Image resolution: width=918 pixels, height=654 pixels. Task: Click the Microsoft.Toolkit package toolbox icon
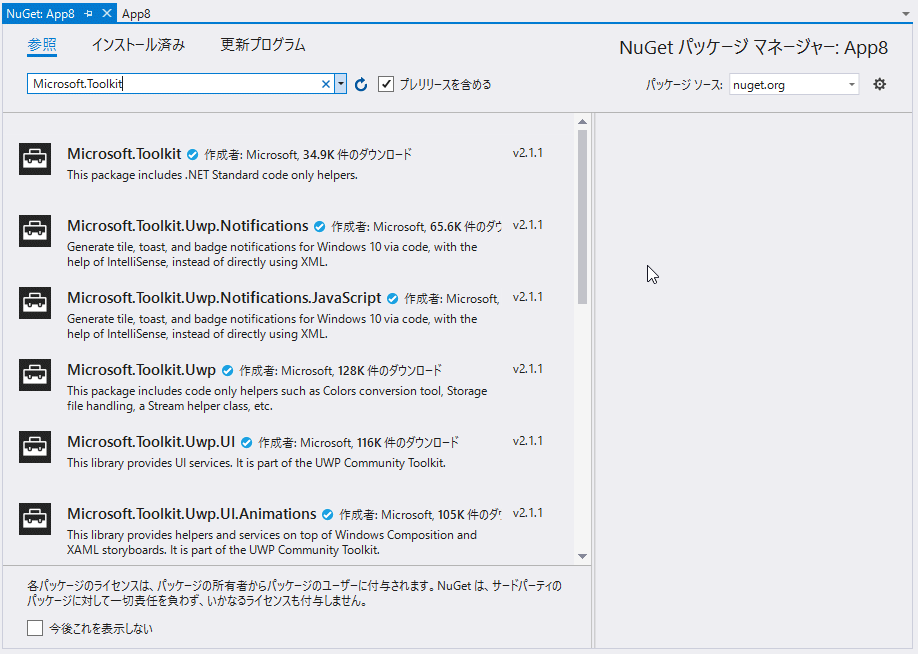point(34,158)
